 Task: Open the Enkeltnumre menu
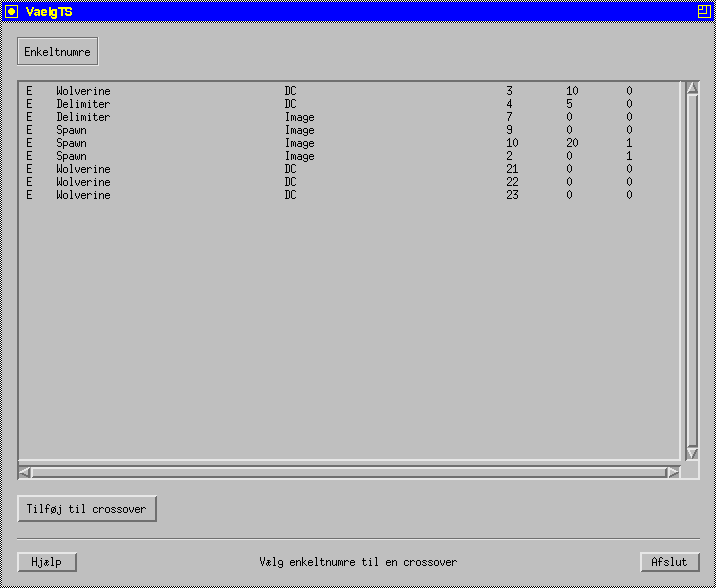pyautogui.click(x=58, y=52)
